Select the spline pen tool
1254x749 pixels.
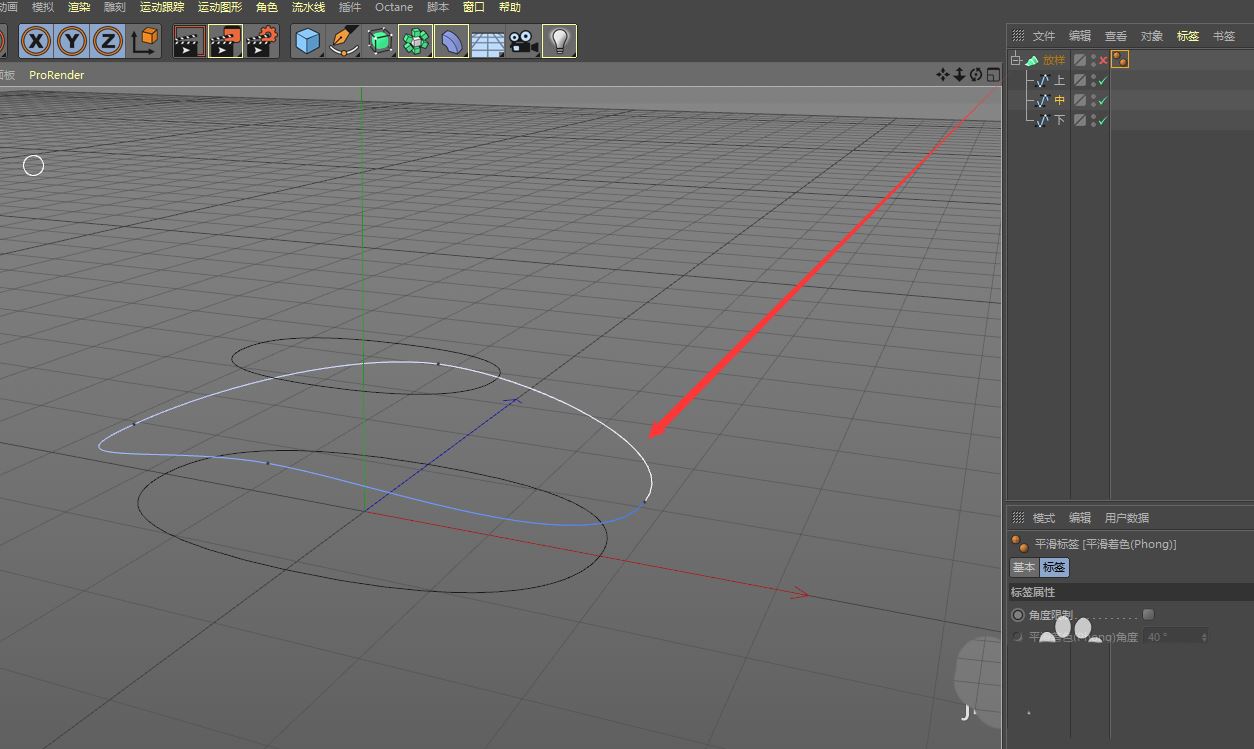point(344,41)
